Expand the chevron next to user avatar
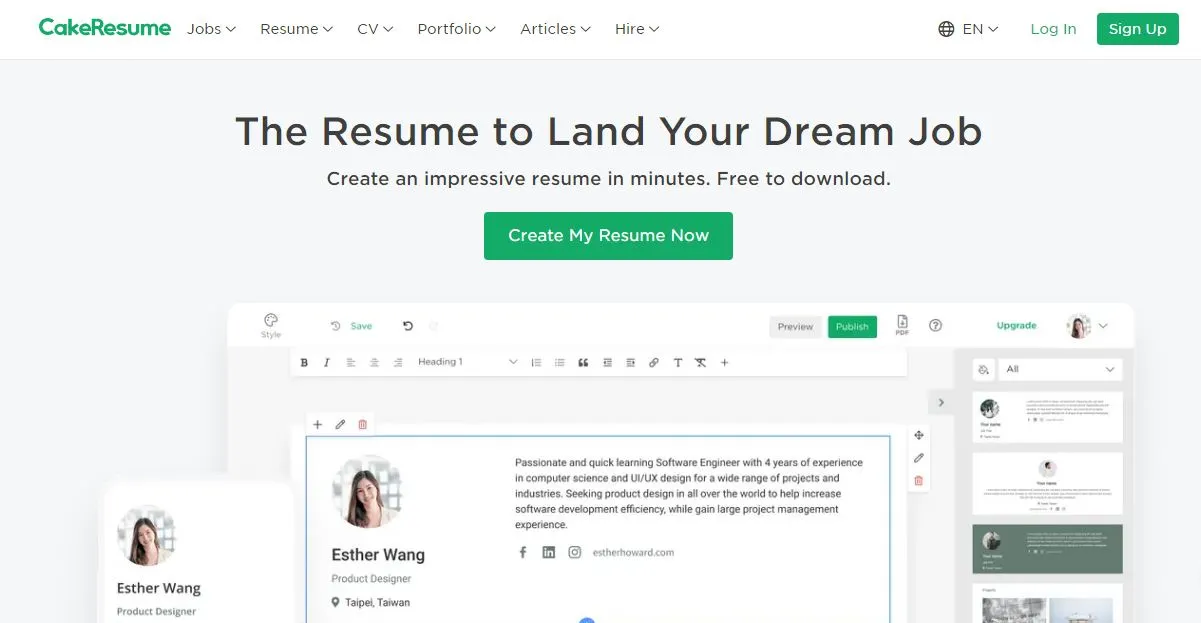Screen dimensions: 1201x623 pos(1103,326)
